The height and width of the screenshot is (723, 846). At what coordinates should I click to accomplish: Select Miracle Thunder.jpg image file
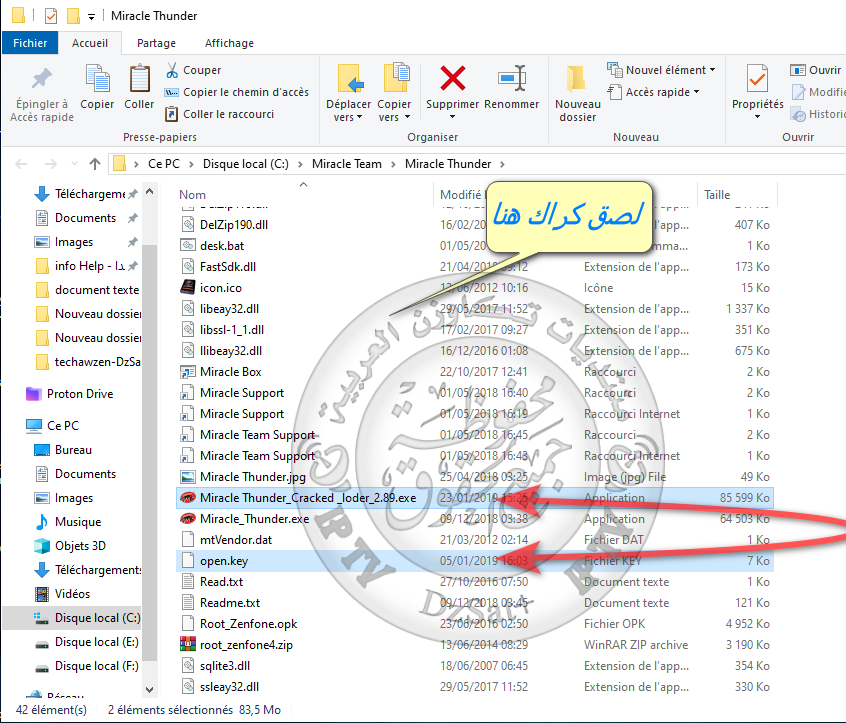tap(253, 477)
